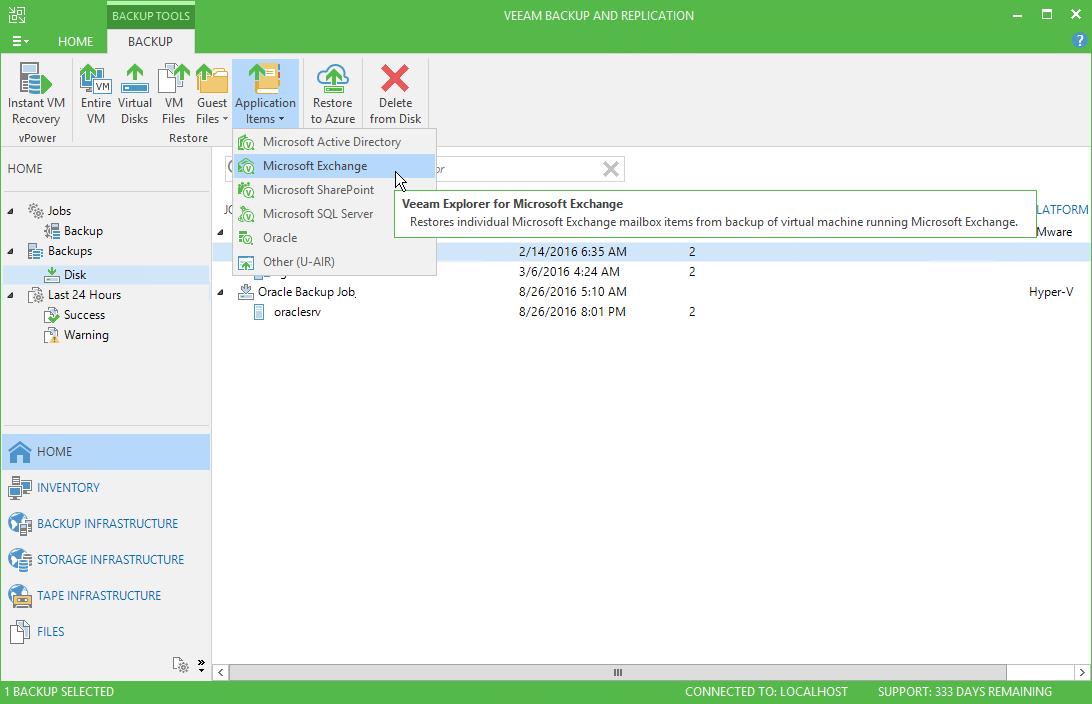Image resolution: width=1092 pixels, height=704 pixels.
Task: Choose Microsoft SharePoint menu entry
Action: coord(334,190)
